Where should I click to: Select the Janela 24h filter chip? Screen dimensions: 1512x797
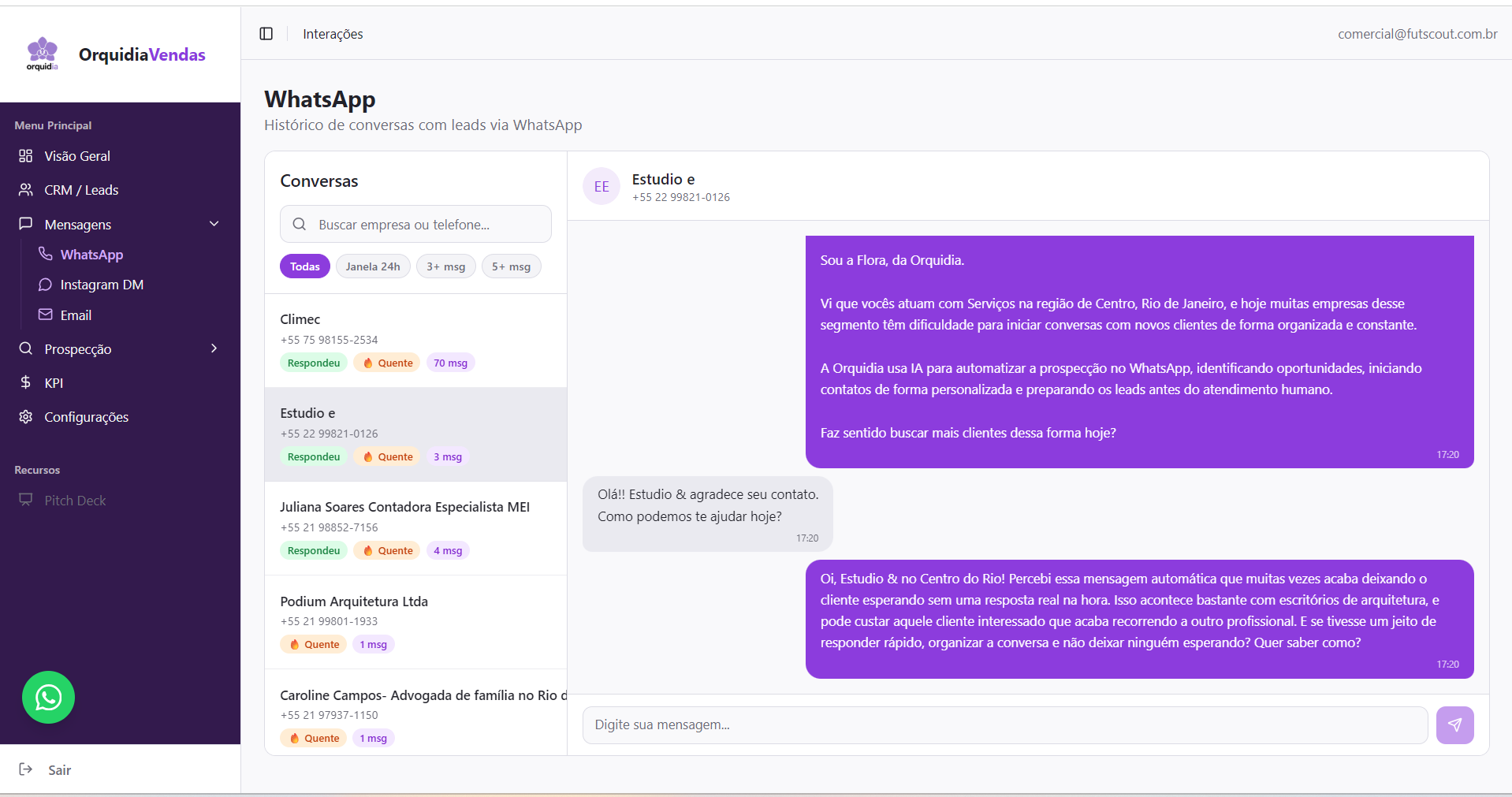point(373,266)
